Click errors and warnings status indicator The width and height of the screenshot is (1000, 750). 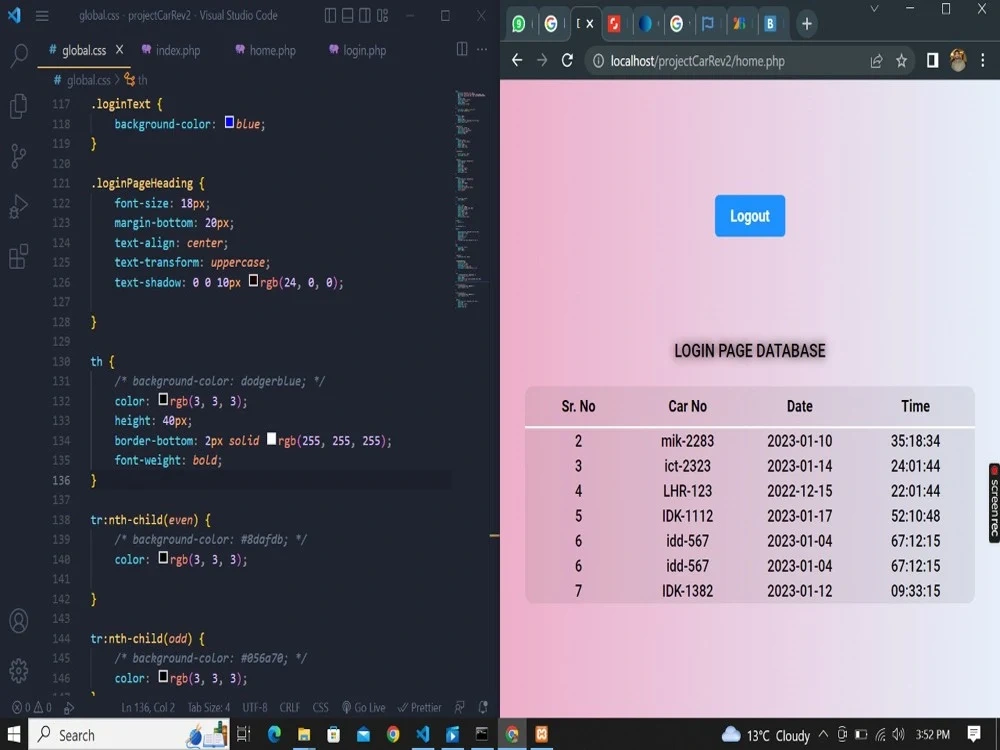click(x=32, y=707)
